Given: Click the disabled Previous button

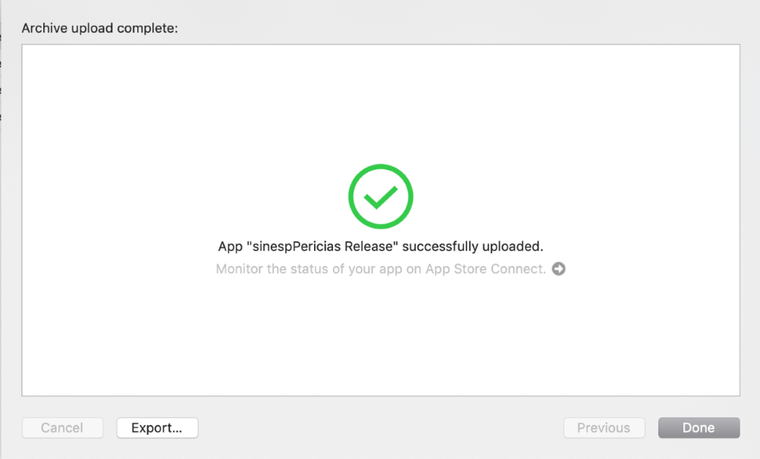Looking at the screenshot, I should 603,428.
